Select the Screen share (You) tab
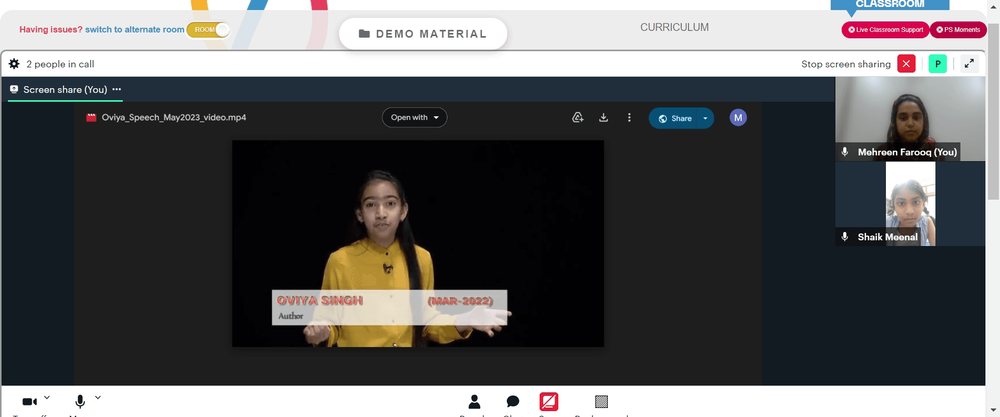Viewport: 1000px width, 417px height. point(65,89)
